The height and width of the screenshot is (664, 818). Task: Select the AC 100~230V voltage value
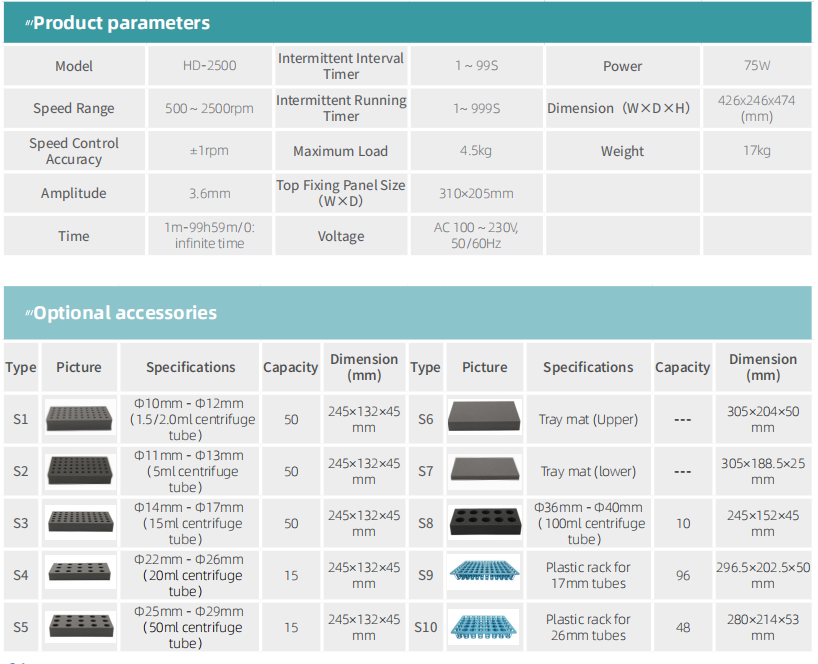coord(476,236)
